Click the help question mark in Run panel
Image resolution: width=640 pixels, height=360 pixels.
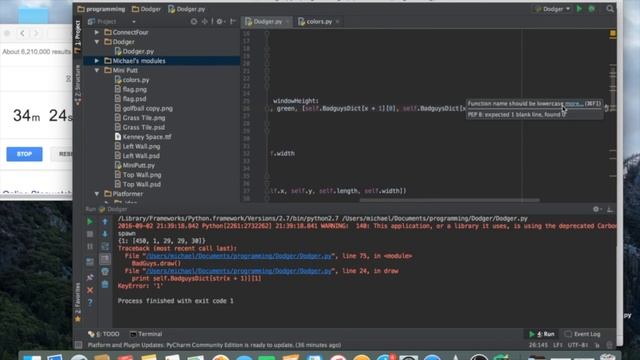[90, 302]
